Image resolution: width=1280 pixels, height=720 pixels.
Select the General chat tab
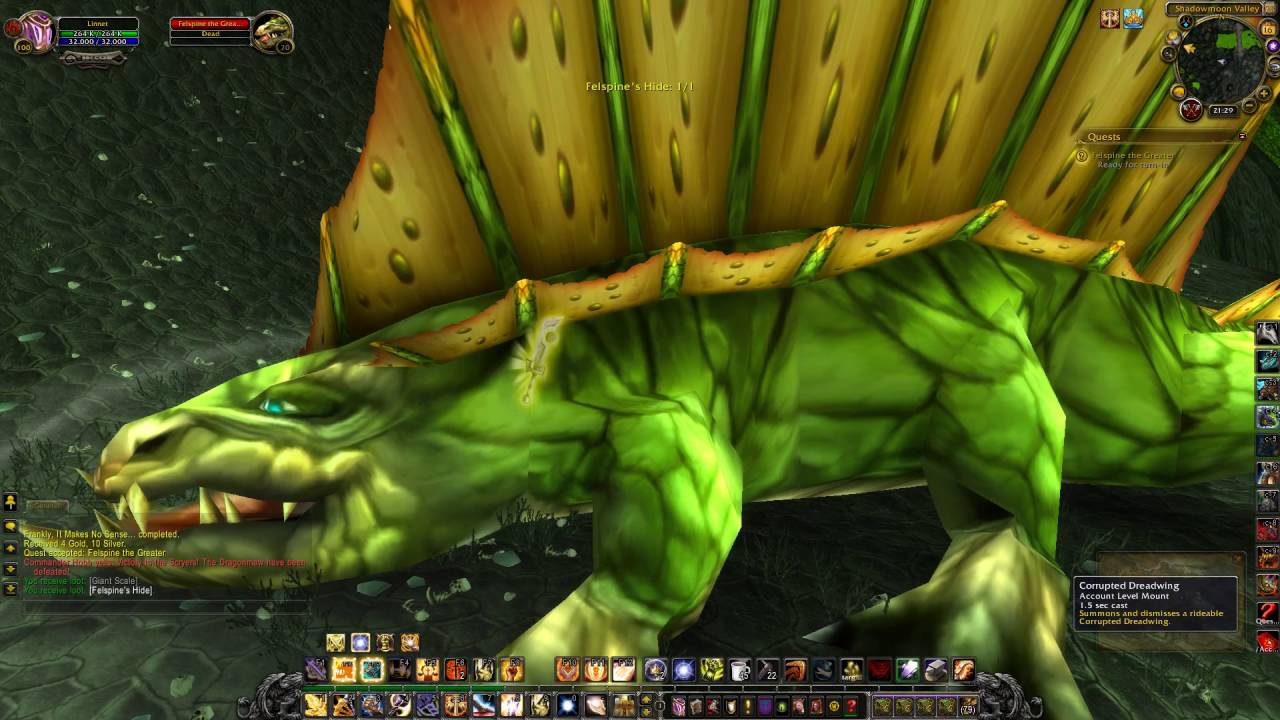48,506
